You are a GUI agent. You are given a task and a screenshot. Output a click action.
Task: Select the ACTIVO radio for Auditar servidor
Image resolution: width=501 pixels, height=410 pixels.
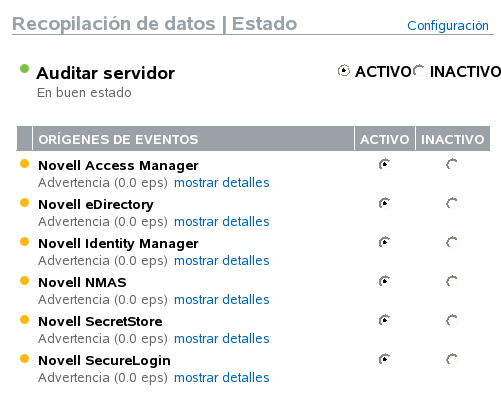344,71
